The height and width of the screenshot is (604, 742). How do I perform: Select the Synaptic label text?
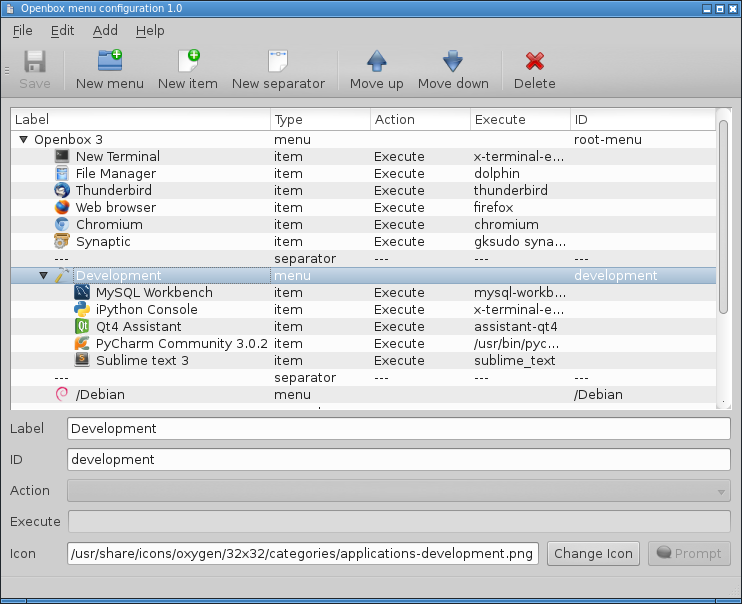[x=103, y=242]
